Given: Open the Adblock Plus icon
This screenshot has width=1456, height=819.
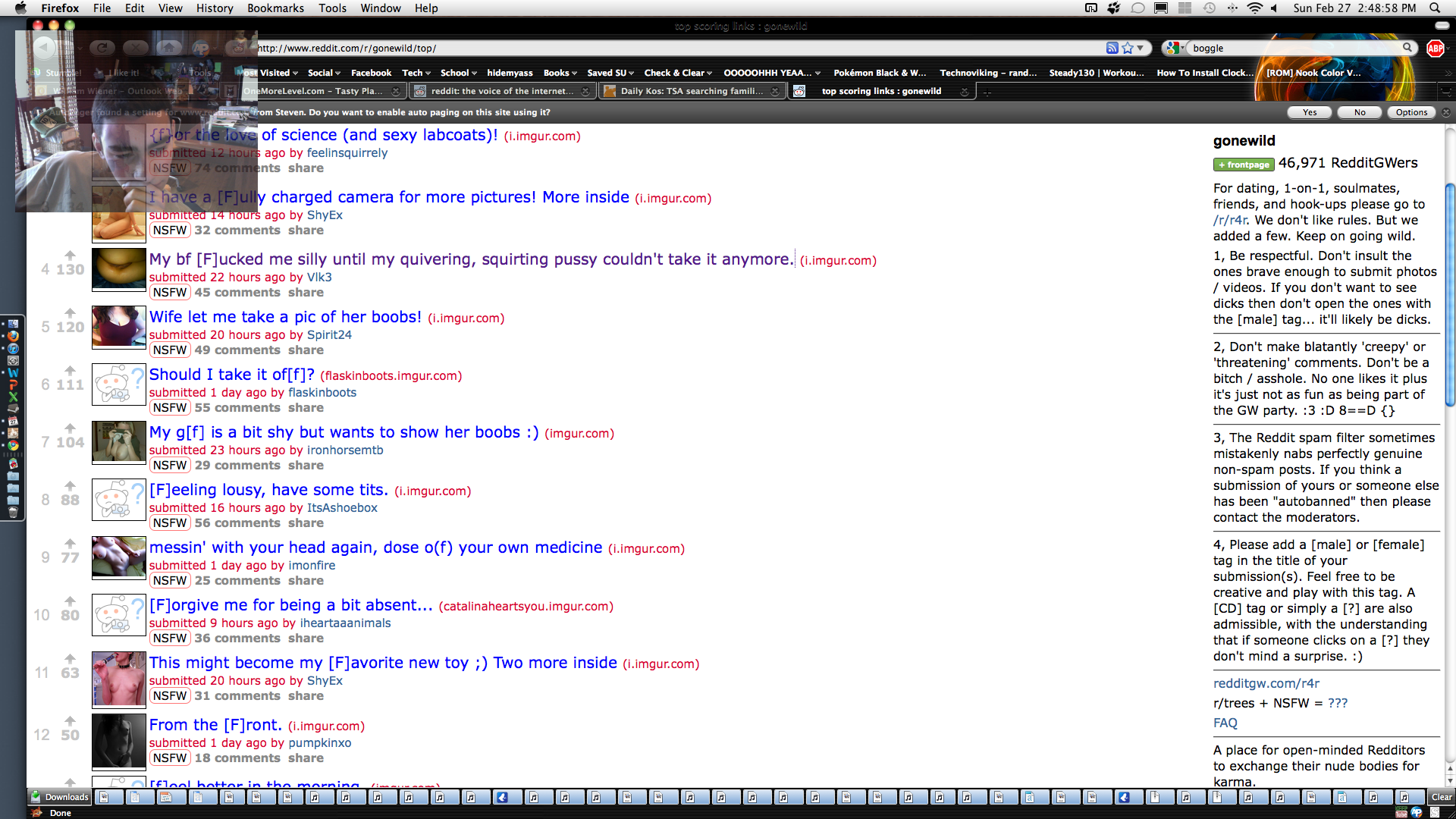Looking at the screenshot, I should [1435, 48].
